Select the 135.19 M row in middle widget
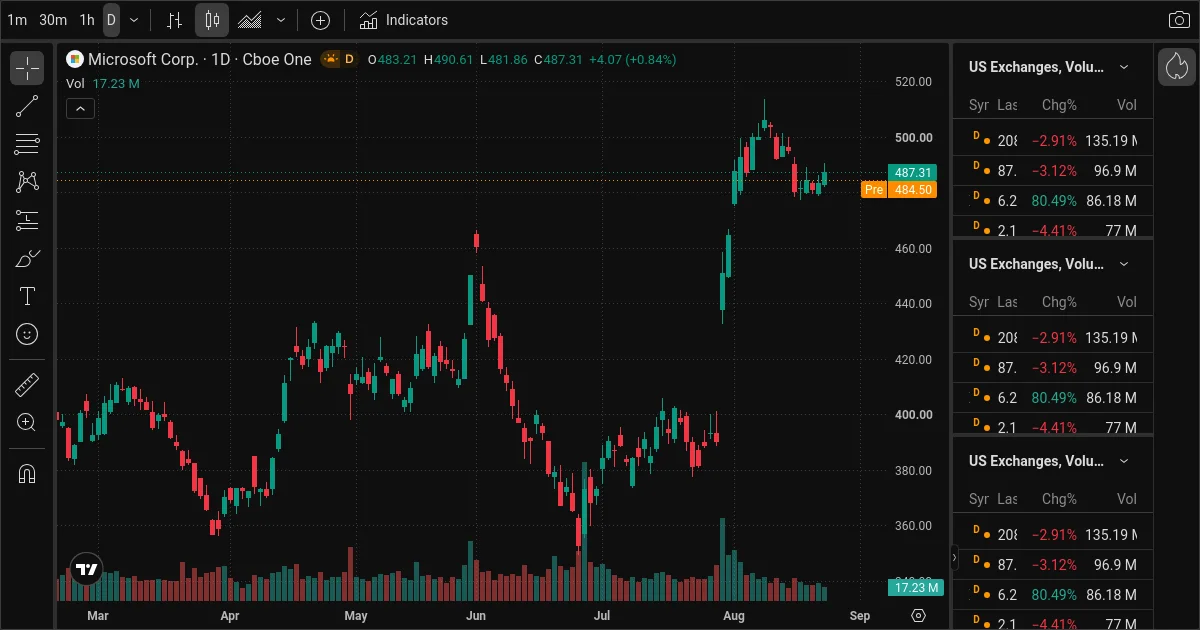This screenshot has height=630, width=1200. 1053,338
